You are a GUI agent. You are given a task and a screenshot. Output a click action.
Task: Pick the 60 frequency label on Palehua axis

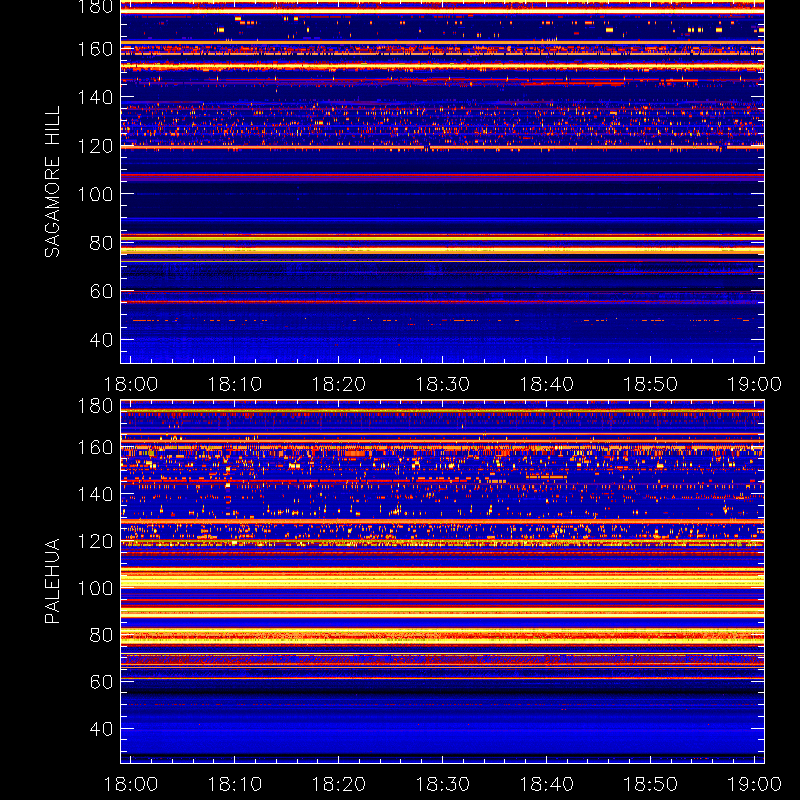[101, 682]
